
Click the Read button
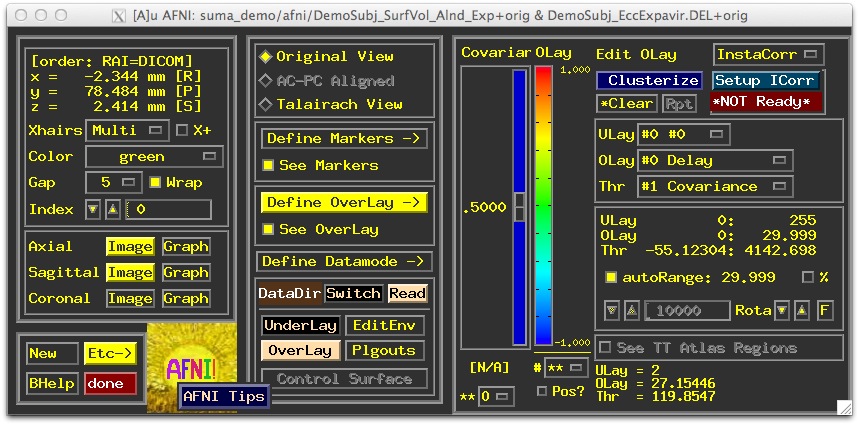[408, 294]
